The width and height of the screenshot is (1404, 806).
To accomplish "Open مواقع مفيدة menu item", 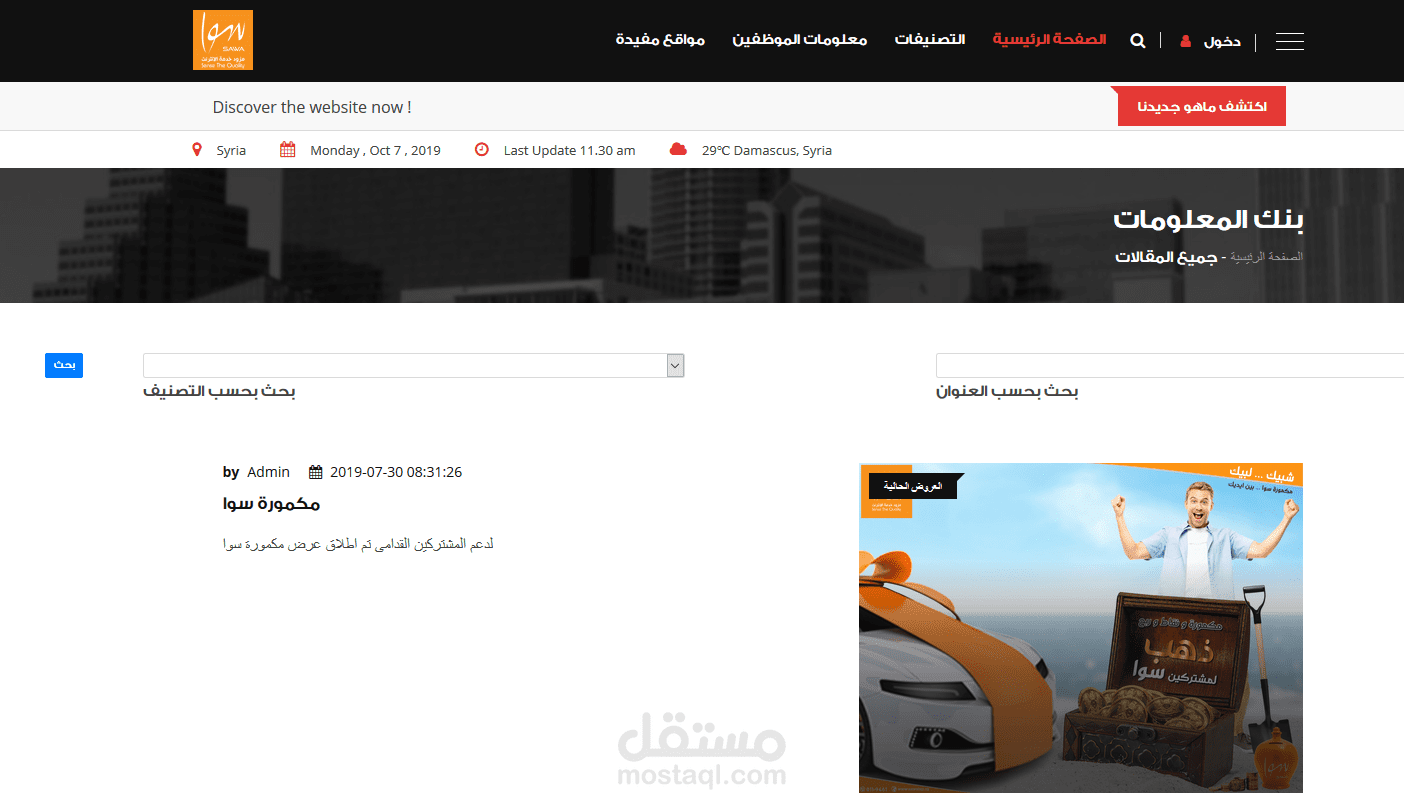I will pos(660,40).
